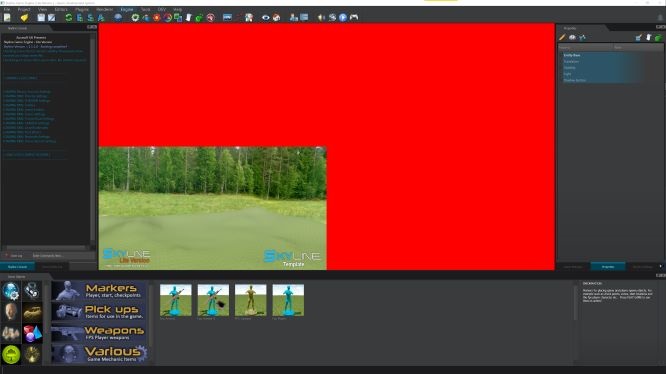The width and height of the screenshot is (666, 374).
Task: Toggle the eye visibility icon in toolbar
Action: tap(265, 17)
